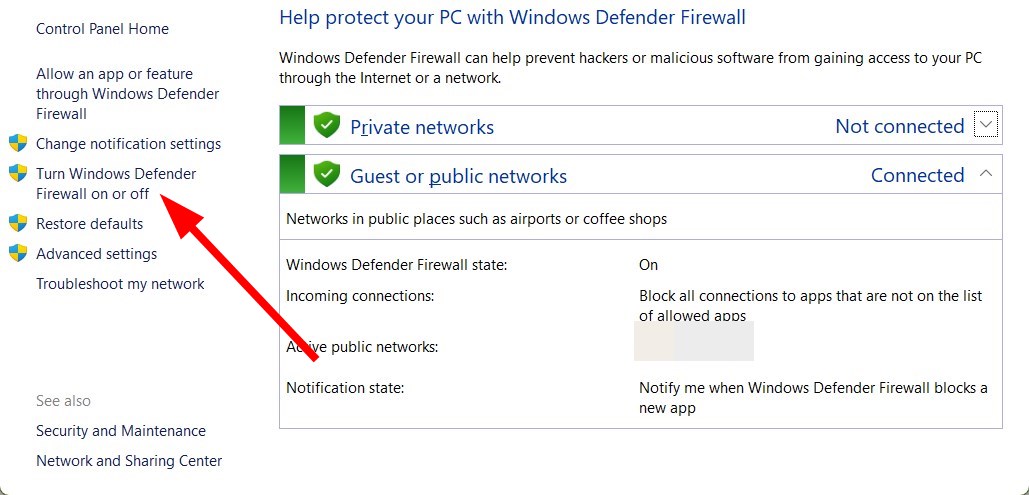Click the green shield icon for Guest or public networks
1029x495 pixels.
[x=327, y=175]
